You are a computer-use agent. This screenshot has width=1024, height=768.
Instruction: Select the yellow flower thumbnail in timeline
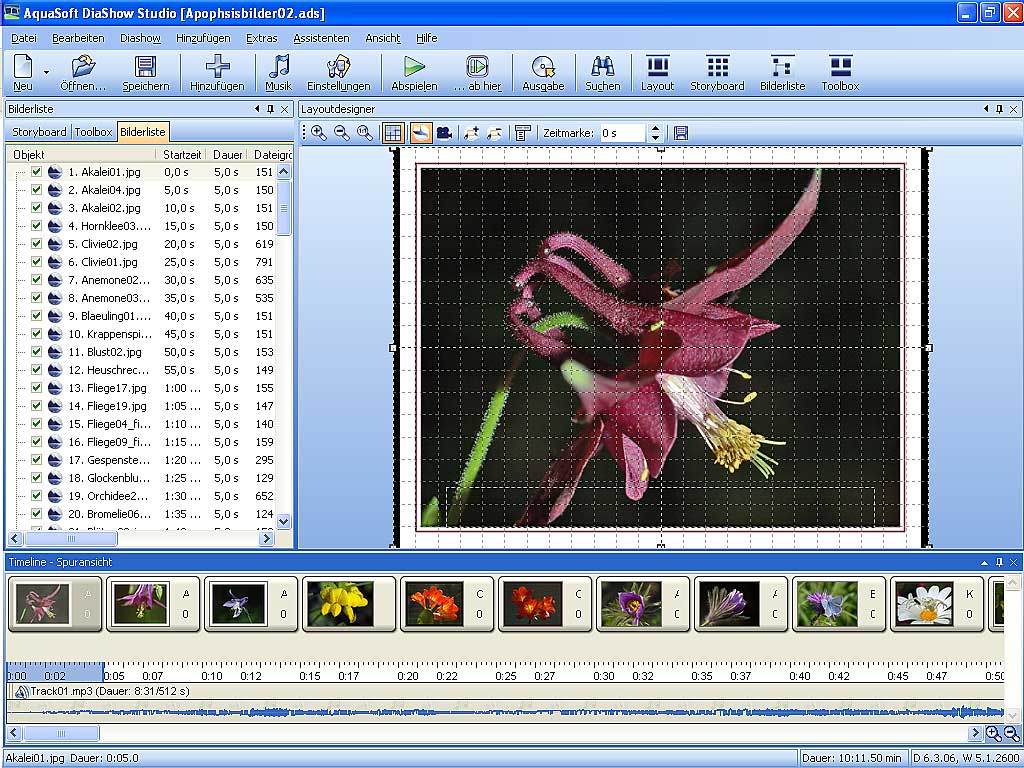click(x=340, y=604)
